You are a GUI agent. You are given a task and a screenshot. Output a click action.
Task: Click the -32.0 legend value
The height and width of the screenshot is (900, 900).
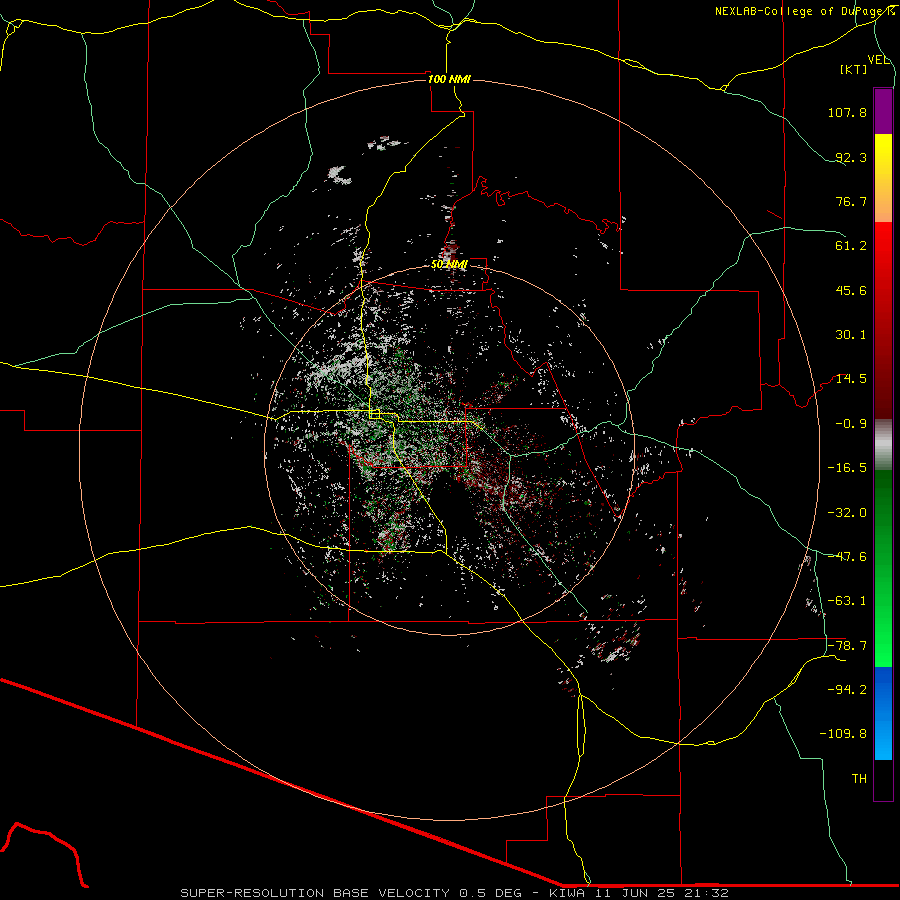click(847, 513)
